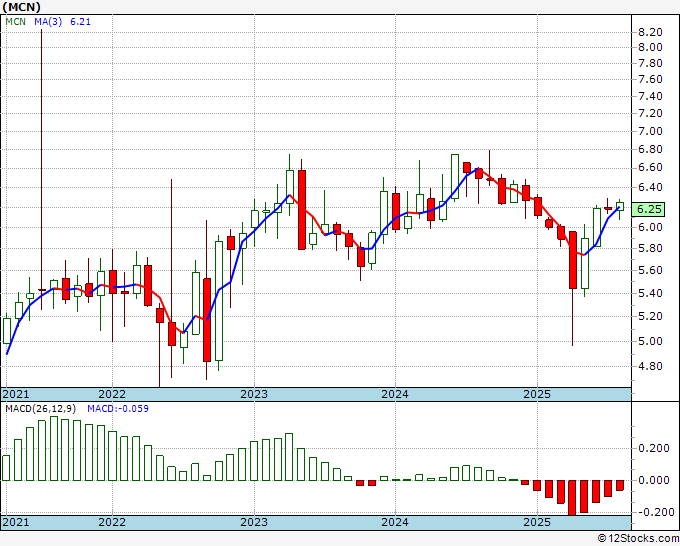
Task: Click 2025 on the price chart time axis
Action: (x=537, y=394)
